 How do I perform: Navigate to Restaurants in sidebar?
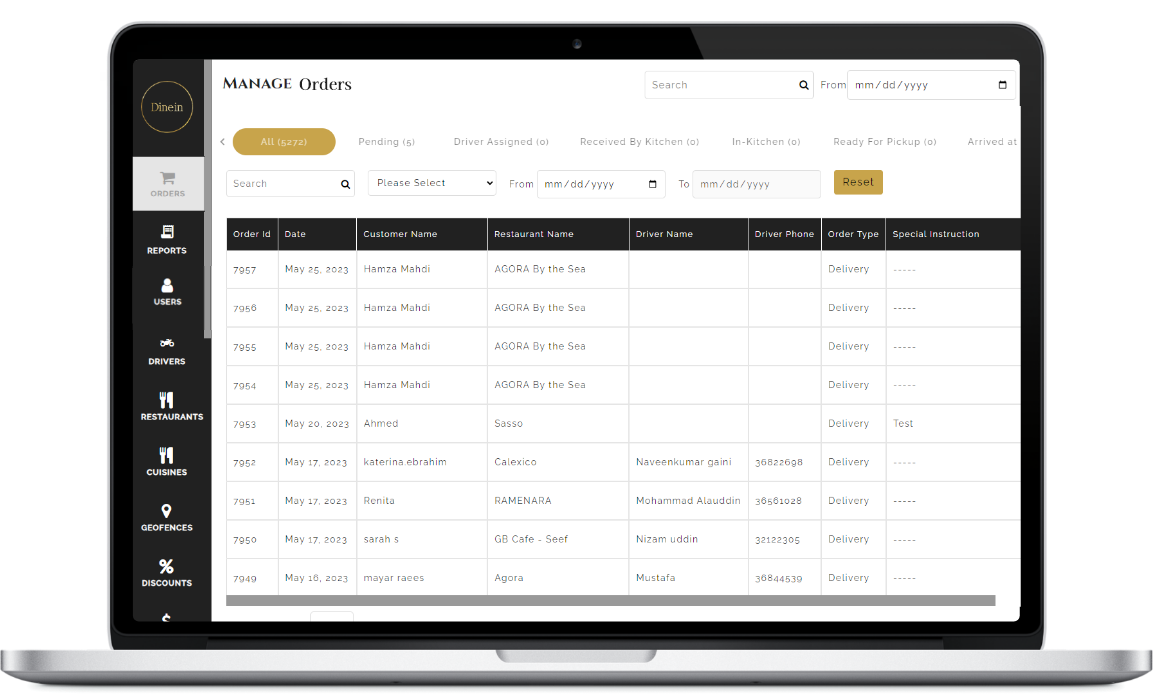pos(167,400)
